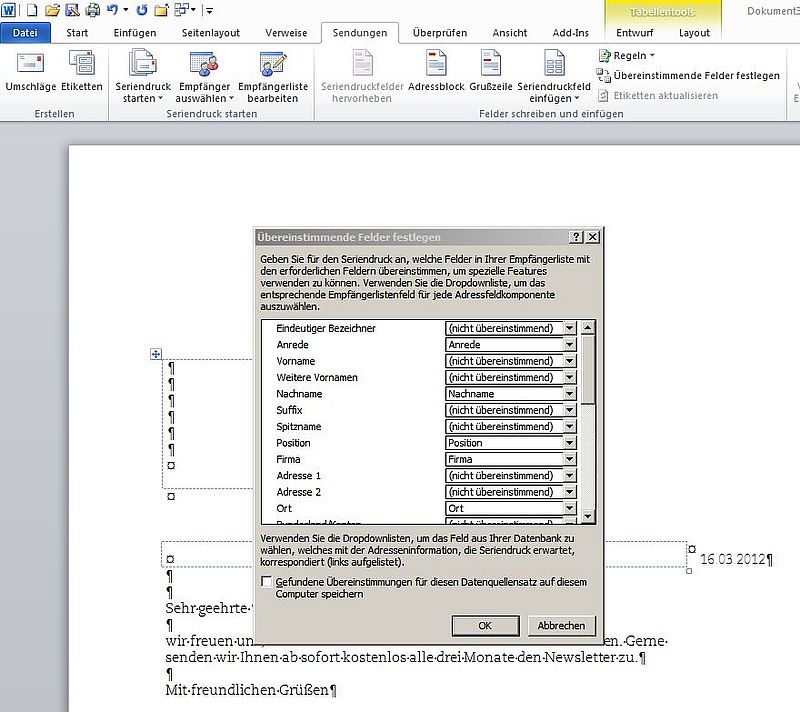
Task: Switch to Tabellentools Entwurf tab
Action: (634, 33)
